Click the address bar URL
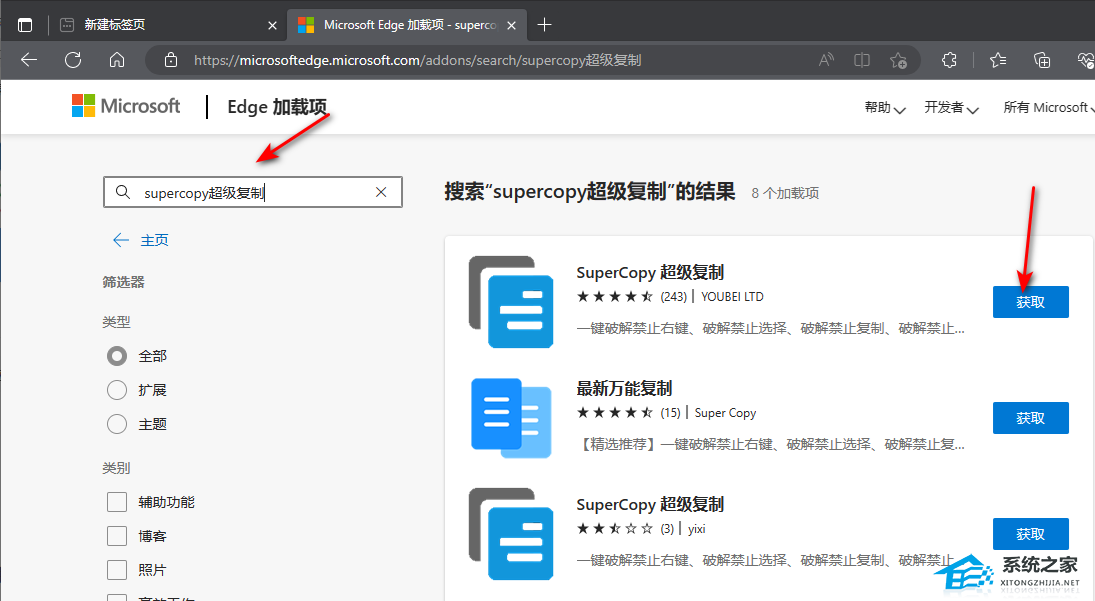Screen dimensions: 1095x601 point(418,60)
